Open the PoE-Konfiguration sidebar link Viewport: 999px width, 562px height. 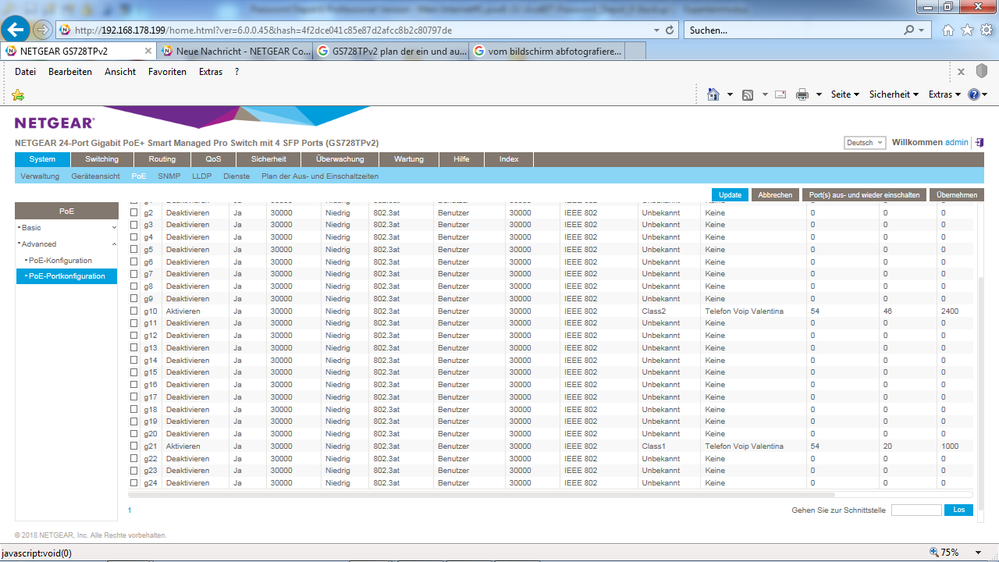tap(61, 260)
